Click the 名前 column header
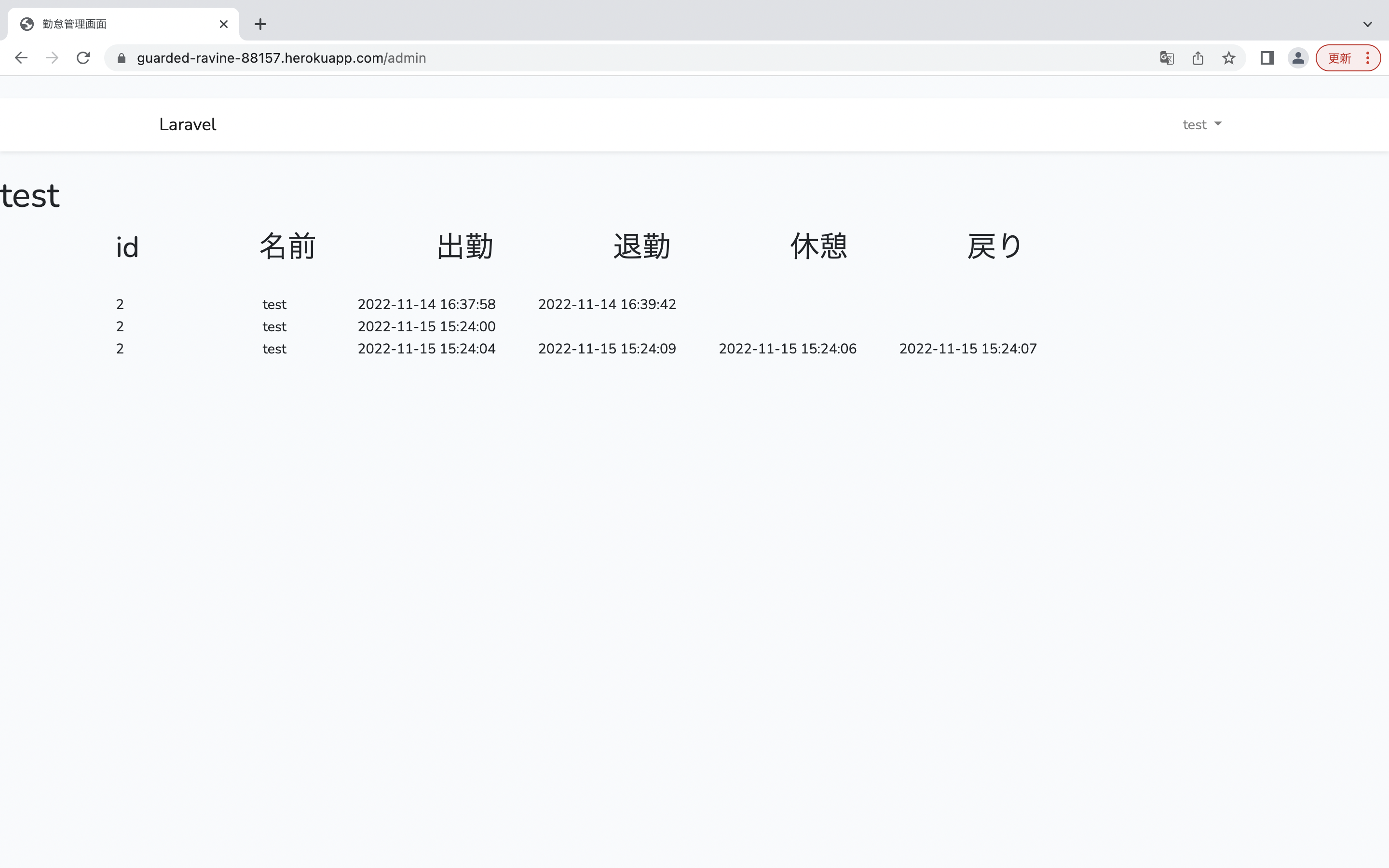This screenshot has height=868, width=1389. [x=287, y=247]
